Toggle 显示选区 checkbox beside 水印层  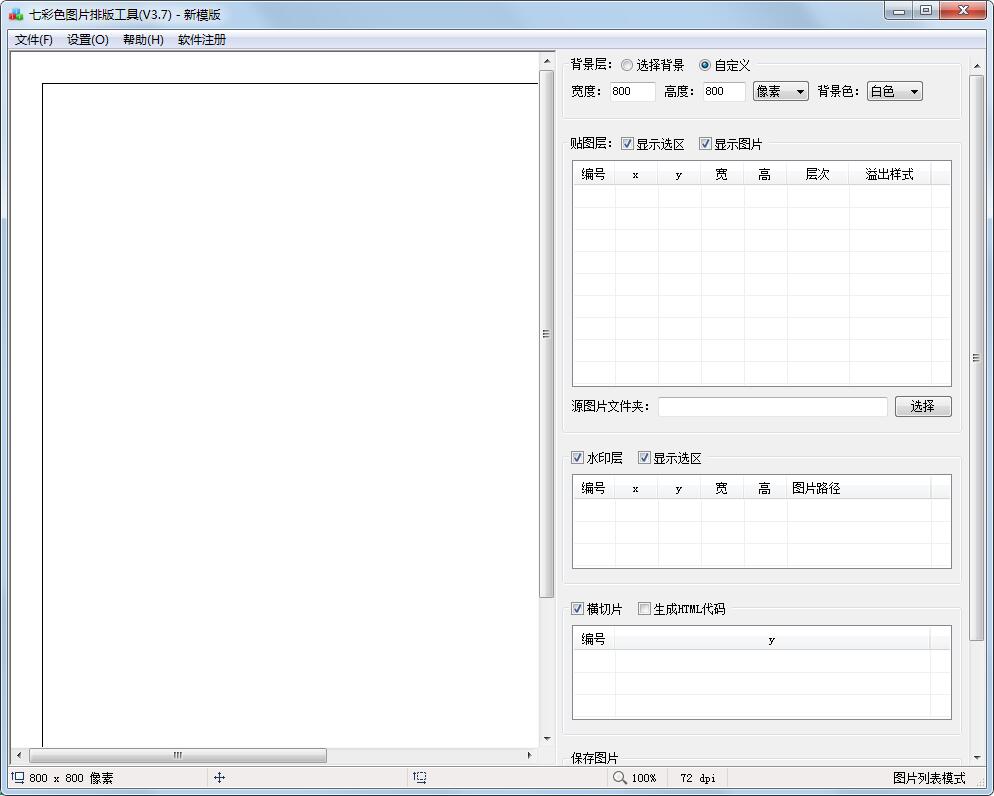[645, 458]
